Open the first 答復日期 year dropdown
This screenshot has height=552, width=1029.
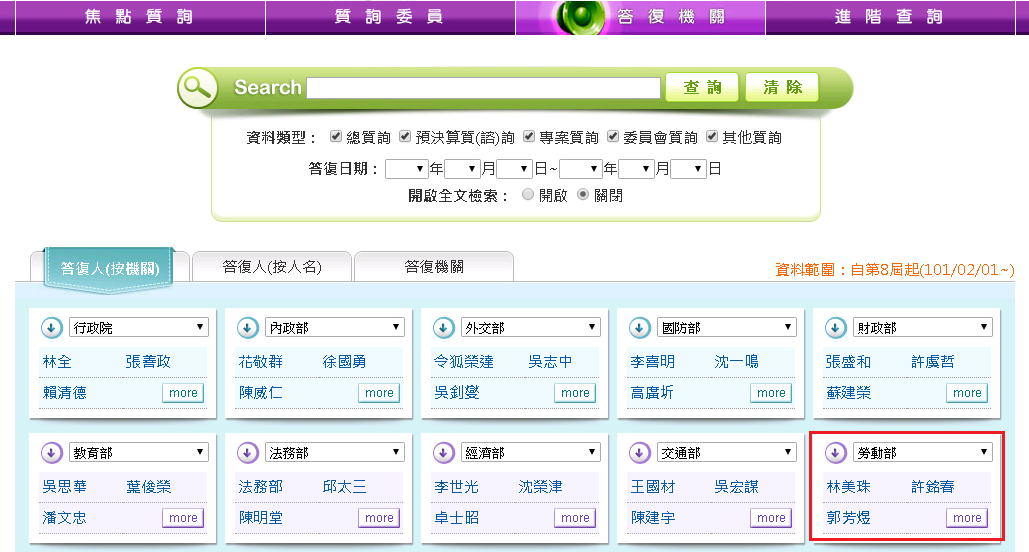point(405,169)
